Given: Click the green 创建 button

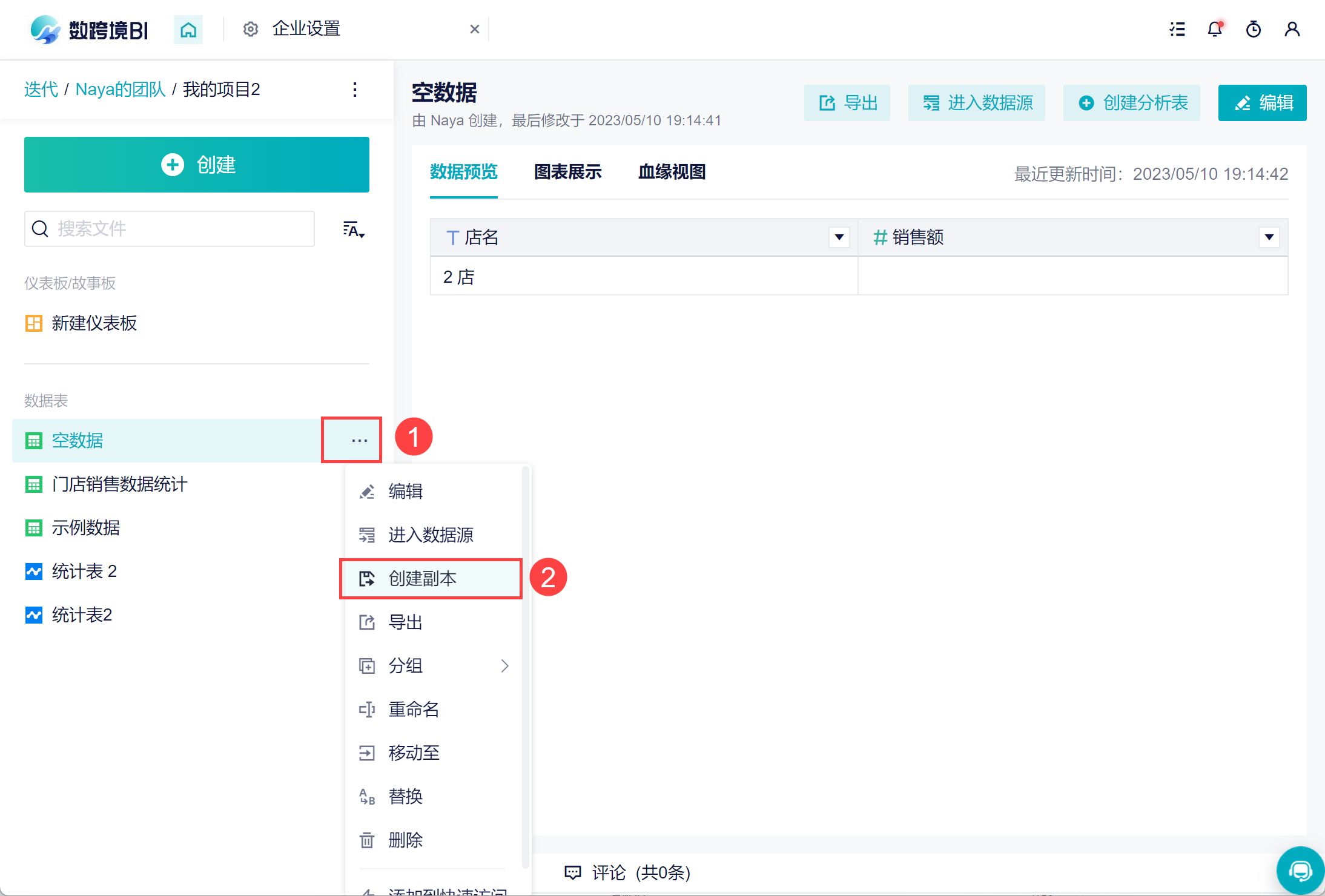Looking at the screenshot, I should [197, 165].
